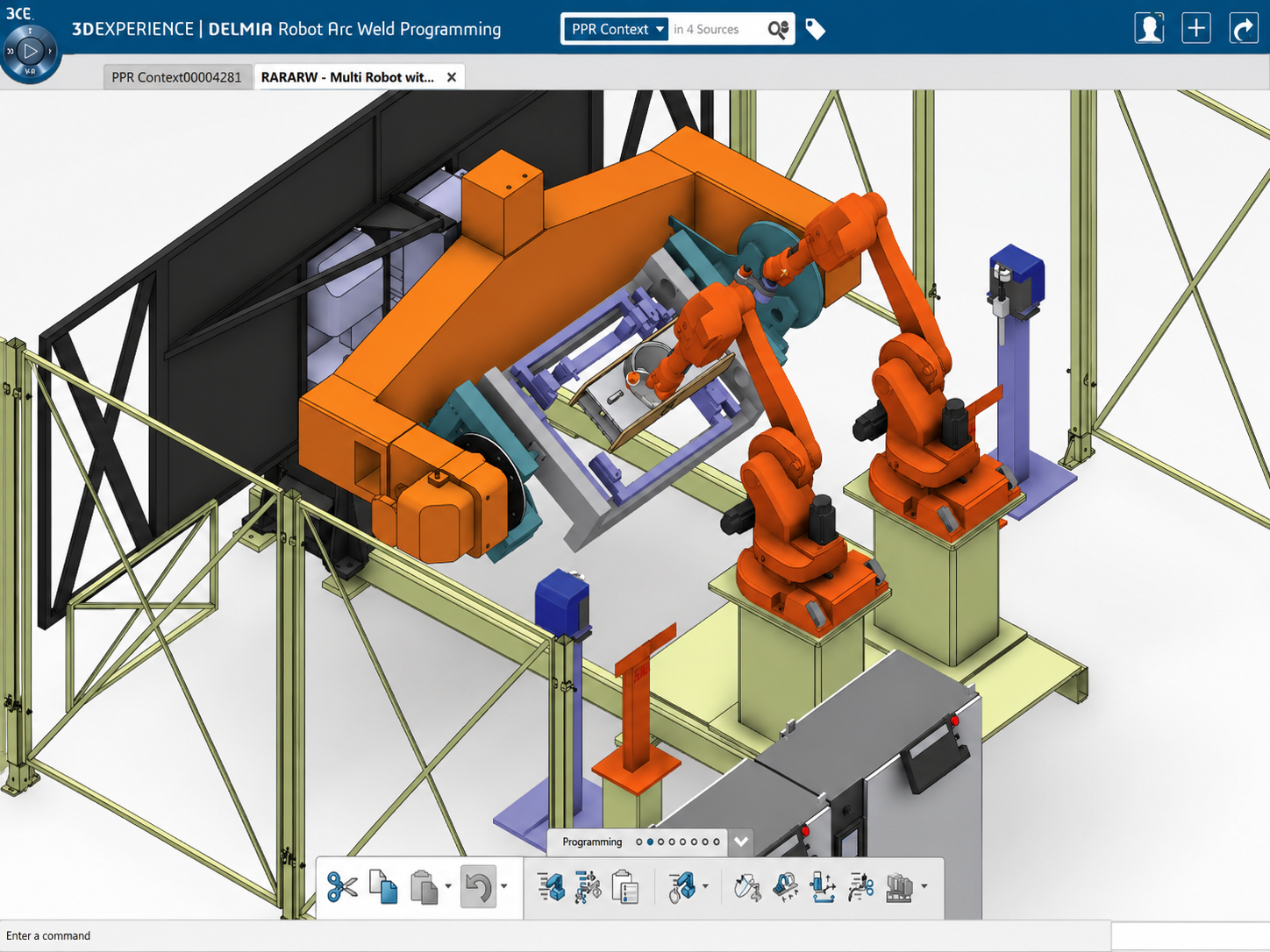The width and height of the screenshot is (1270, 952).
Task: Switch to the PPR Context00004281 tab
Action: click(x=176, y=77)
